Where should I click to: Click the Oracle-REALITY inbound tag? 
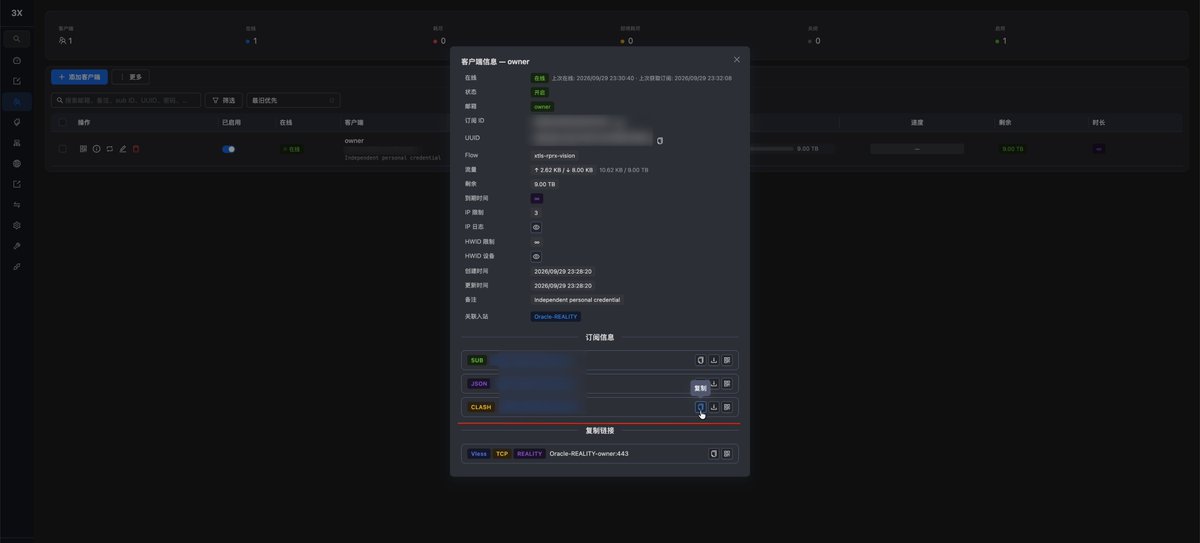(556, 316)
